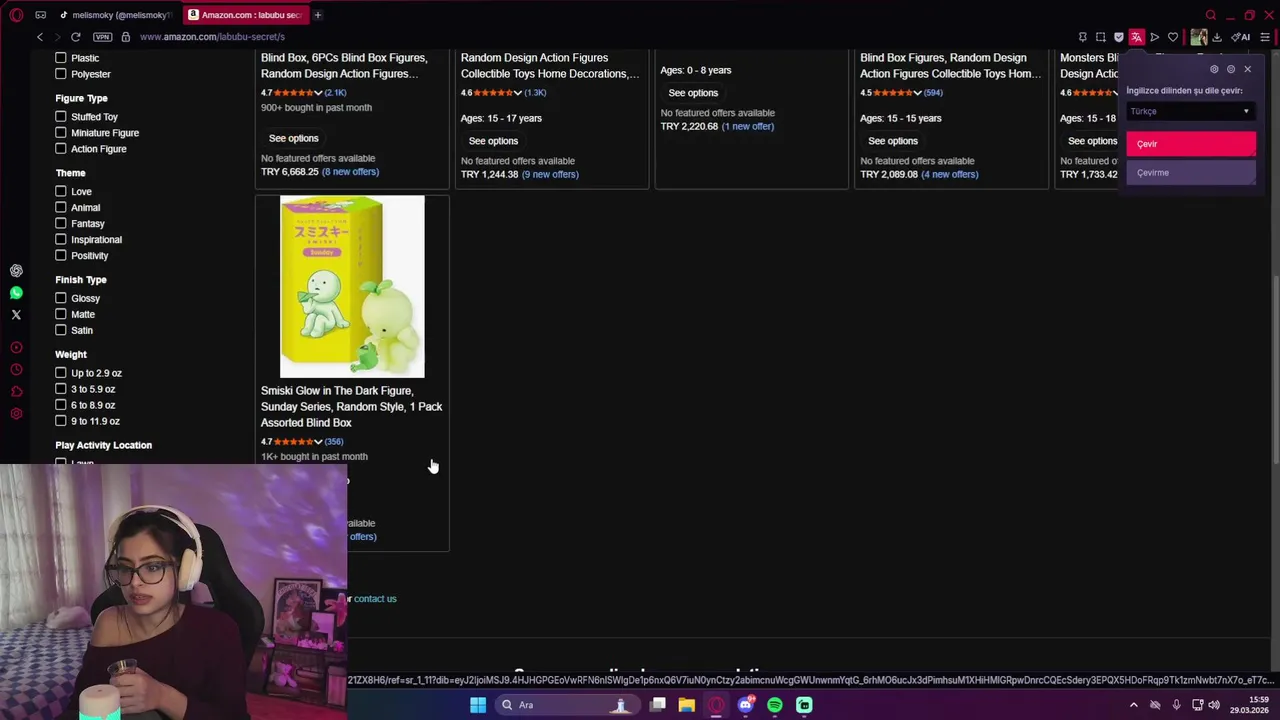Open the site lock security icon
This screenshot has height=720, width=1280.
pos(125,37)
